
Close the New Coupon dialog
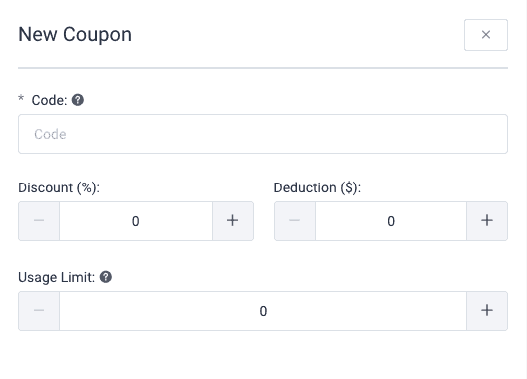486,35
